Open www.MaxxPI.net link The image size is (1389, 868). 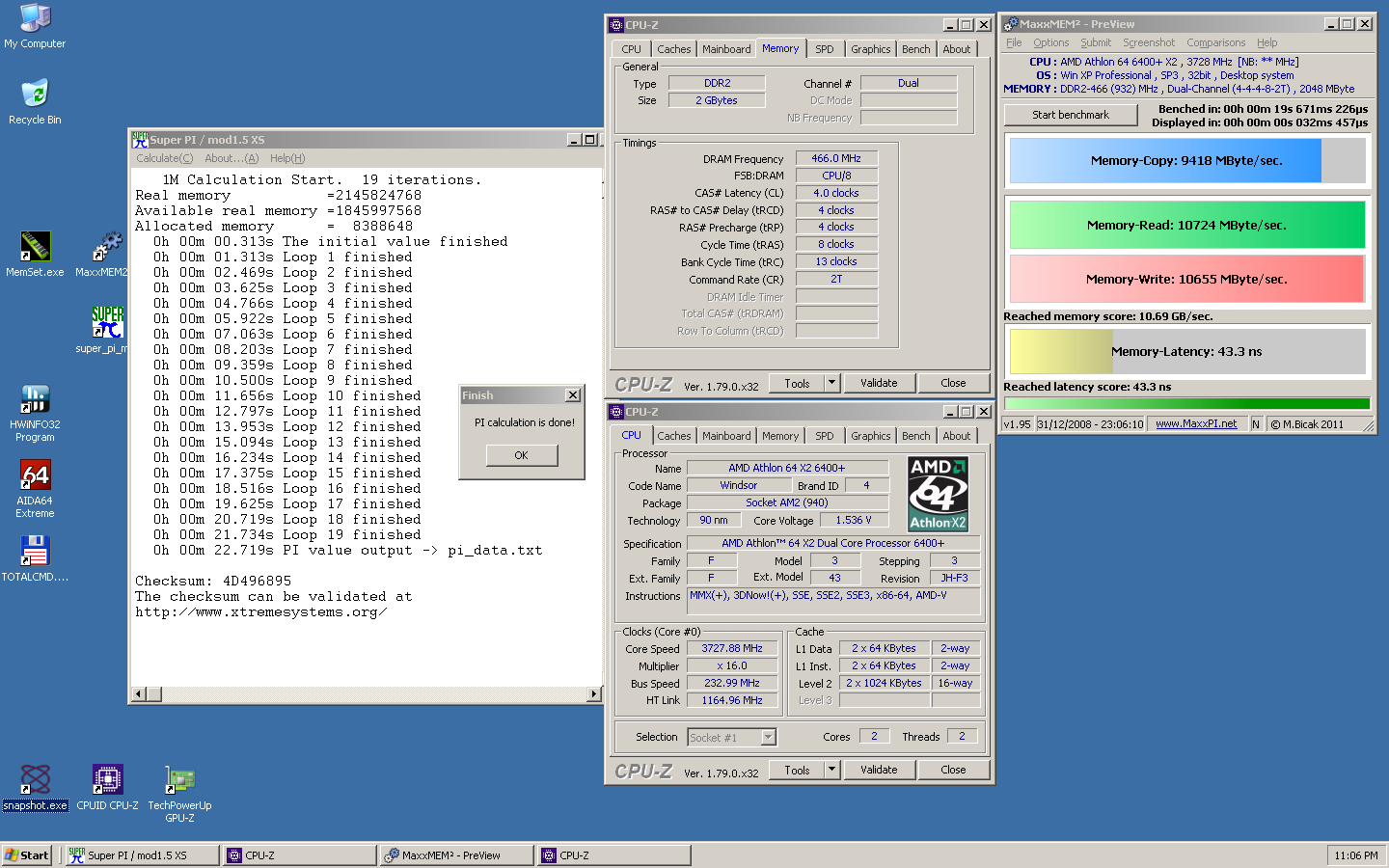(1196, 424)
